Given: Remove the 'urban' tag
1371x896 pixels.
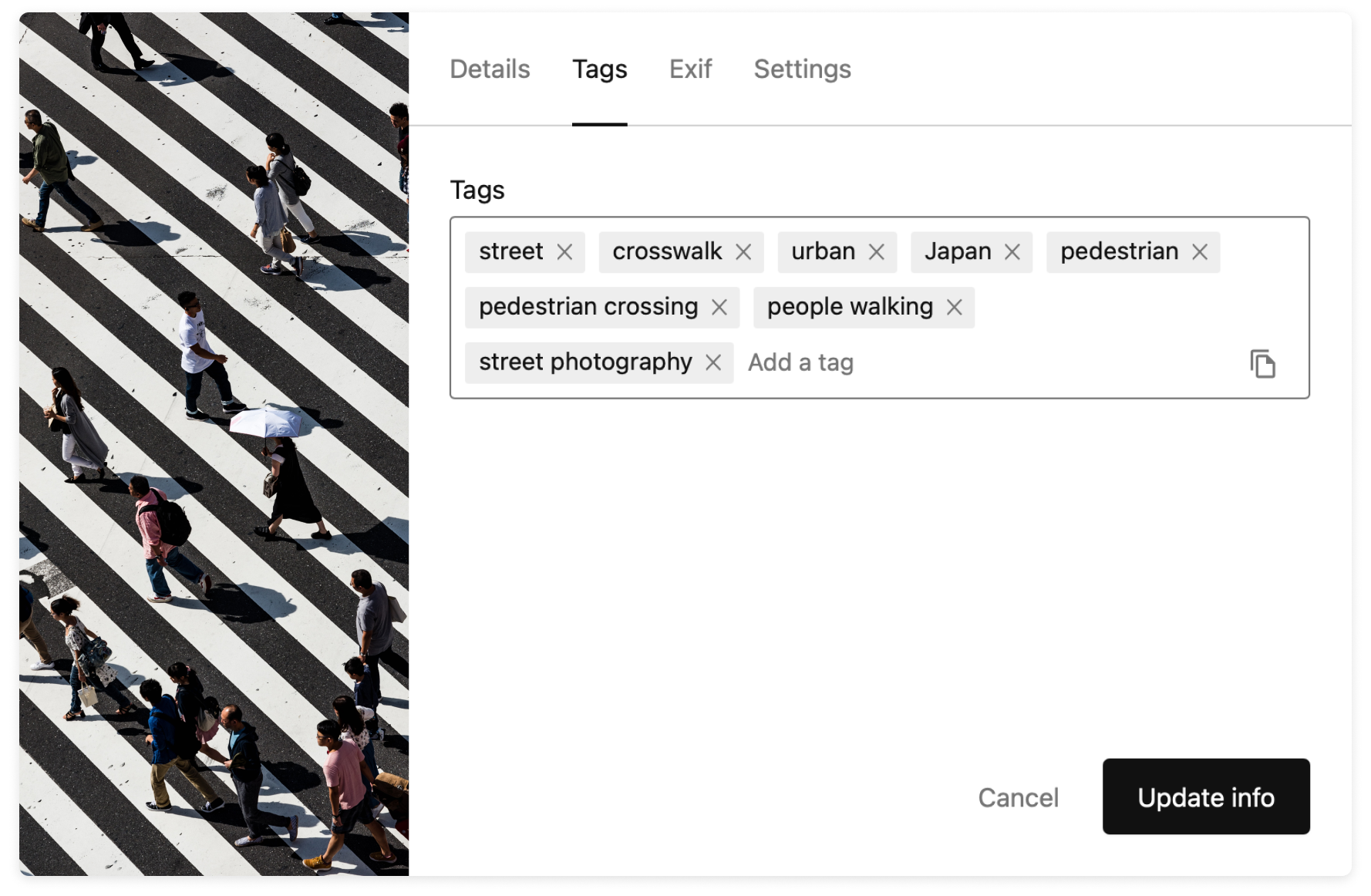Looking at the screenshot, I should click(x=877, y=252).
